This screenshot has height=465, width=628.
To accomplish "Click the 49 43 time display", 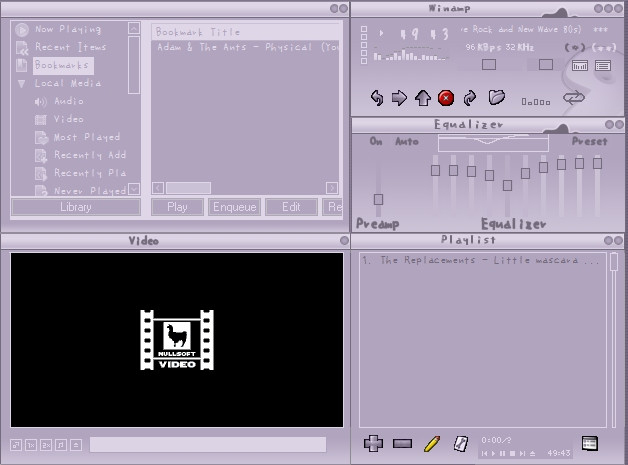I will (x=424, y=34).
